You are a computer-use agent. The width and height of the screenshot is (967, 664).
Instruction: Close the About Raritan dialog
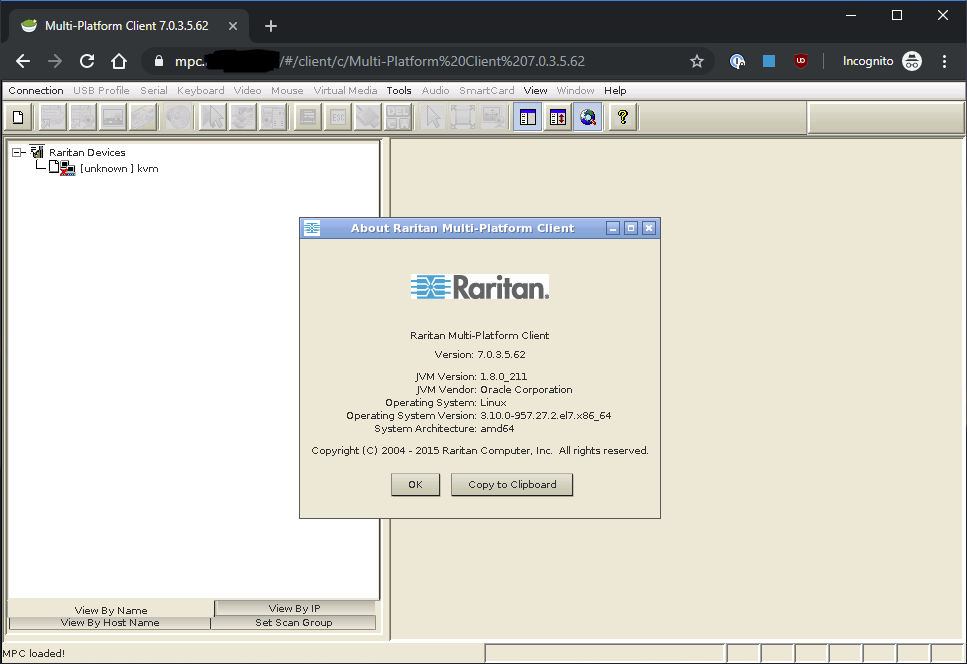click(649, 228)
